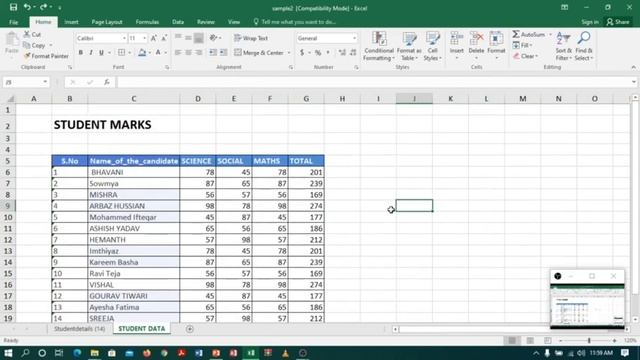Switch to the Data tab
Image resolution: width=640 pixels, height=360 pixels.
click(178, 22)
